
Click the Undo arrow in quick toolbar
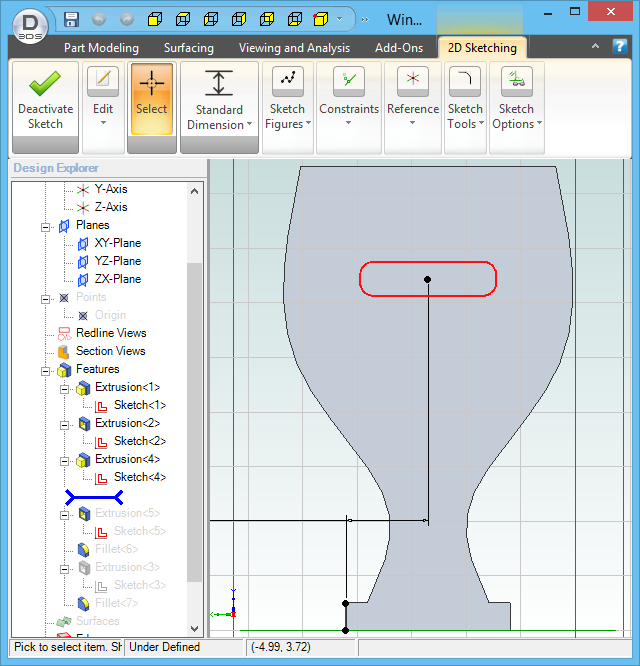tap(99, 19)
